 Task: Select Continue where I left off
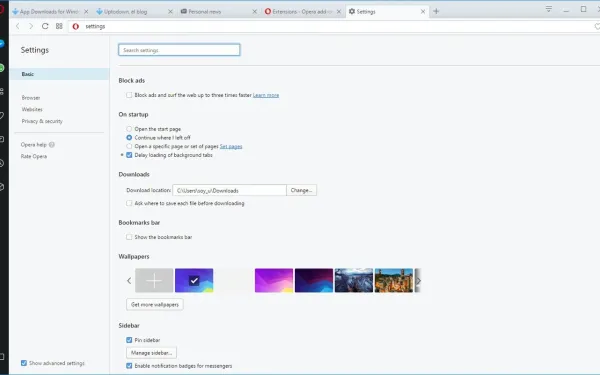[x=129, y=138]
